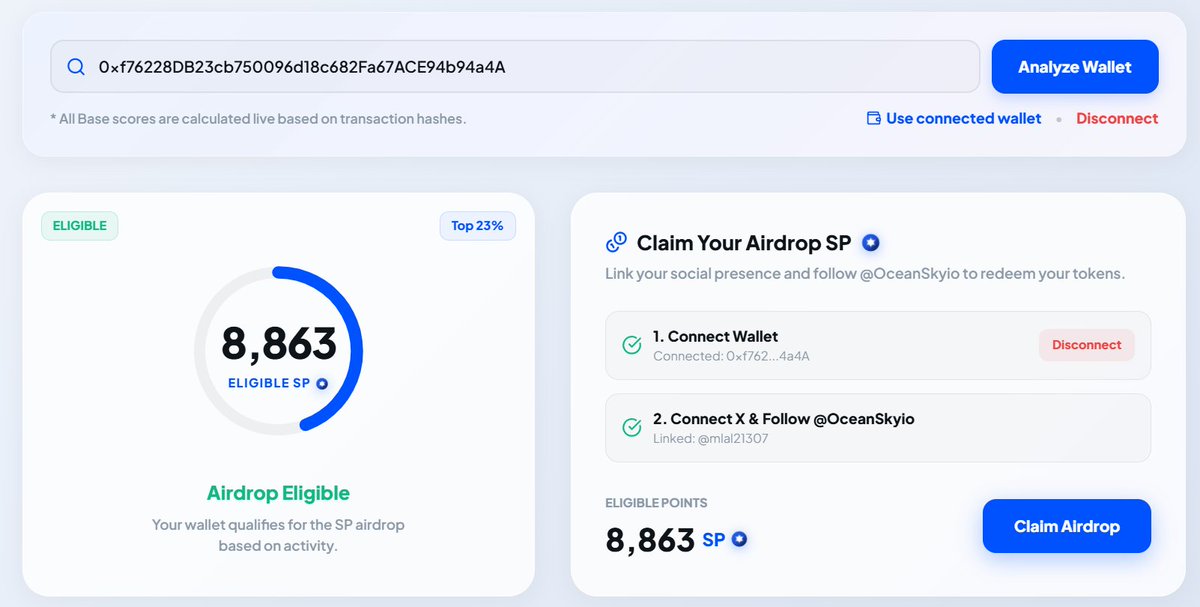Click the SP token icon beside eligible points total
This screenshot has height=607, width=1200.
(739, 540)
